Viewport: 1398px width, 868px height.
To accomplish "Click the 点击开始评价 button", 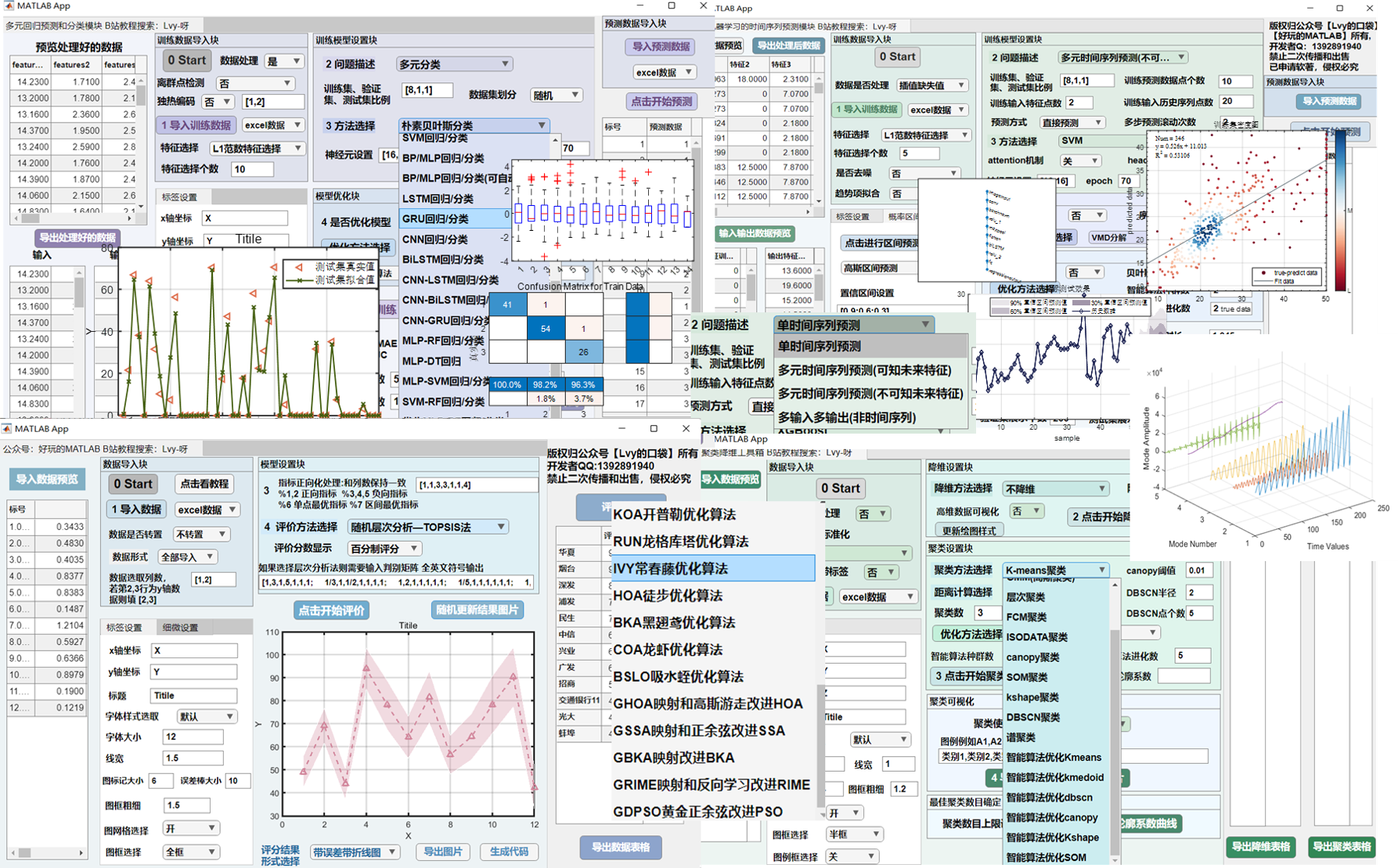I will coord(332,610).
